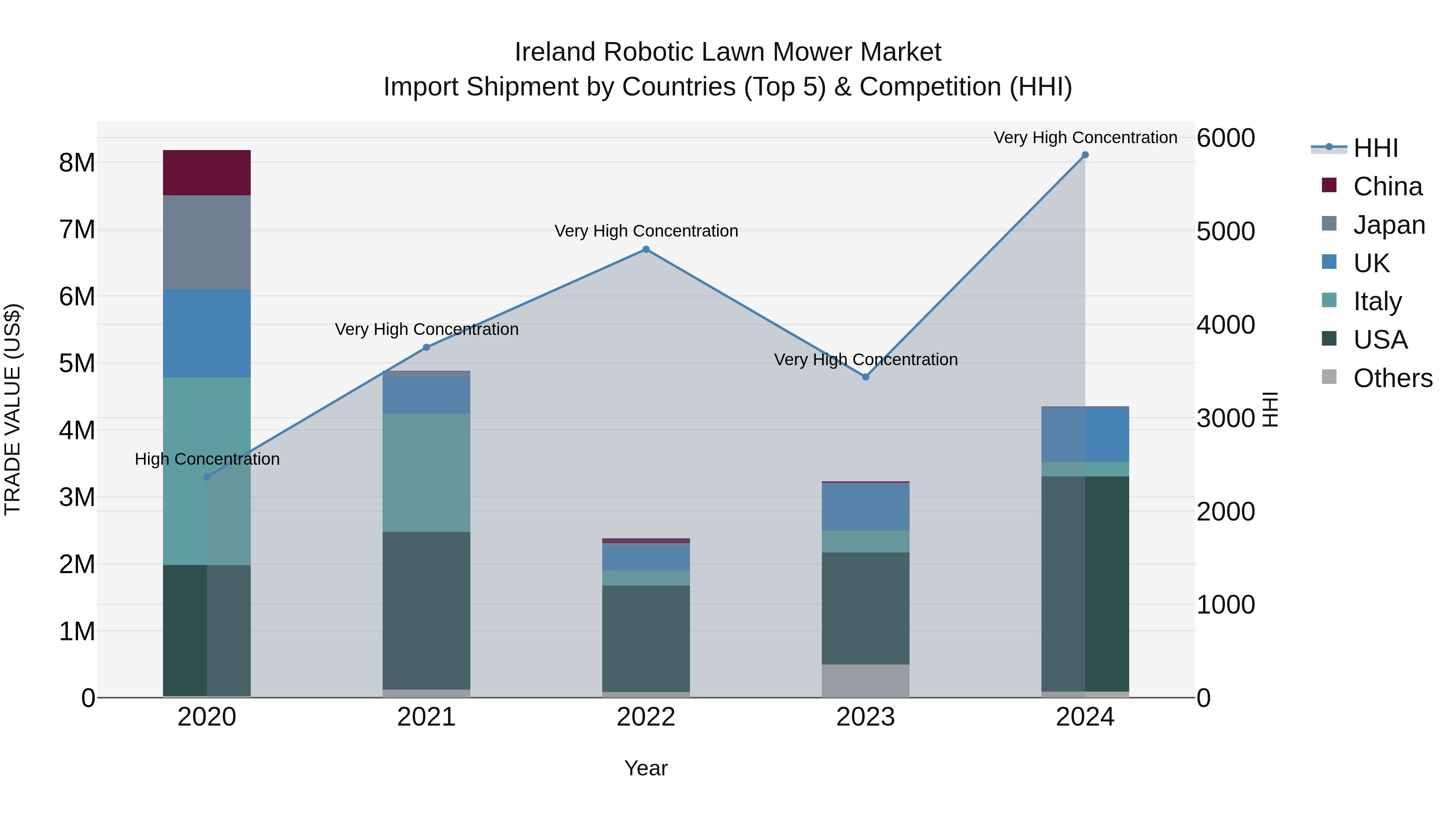Click the UK segment of the 2021 bar
Screen dimensions: 1456x819
[x=427, y=396]
